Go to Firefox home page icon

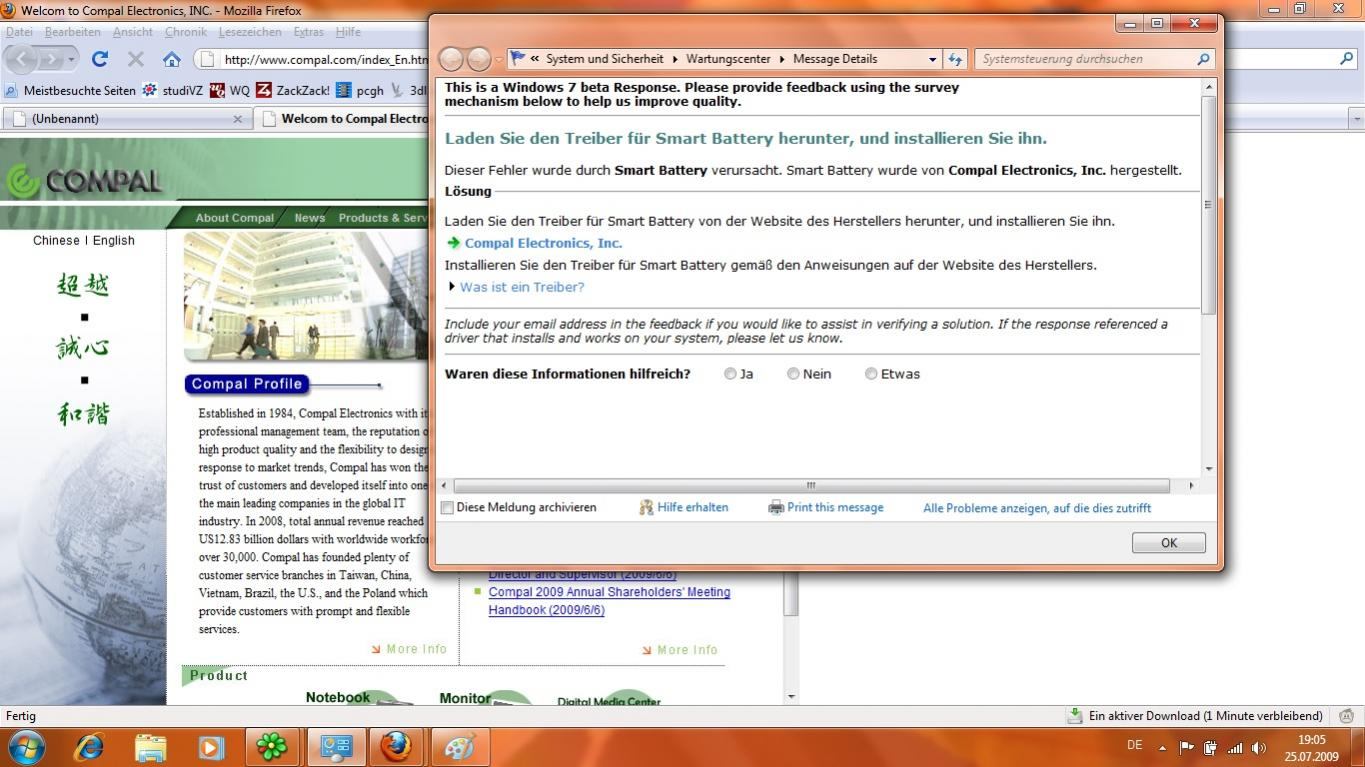click(172, 59)
